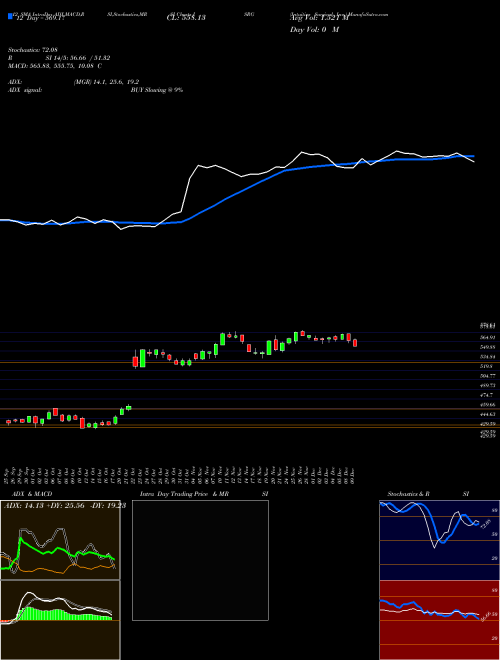Viewport: 500px width, 660px height.
Task: Click the 'Intra Day Trading Price & MR' title
Action: click(x=184, y=494)
